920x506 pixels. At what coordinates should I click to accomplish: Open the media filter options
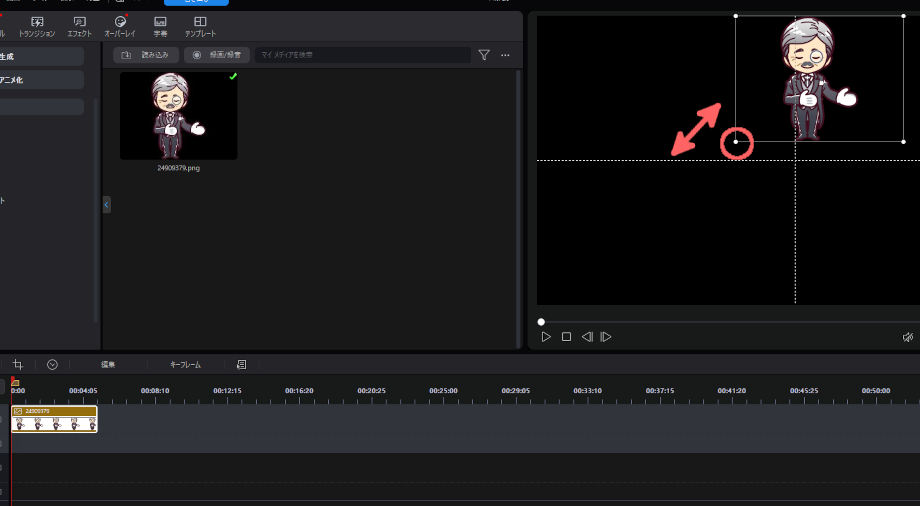pos(484,55)
